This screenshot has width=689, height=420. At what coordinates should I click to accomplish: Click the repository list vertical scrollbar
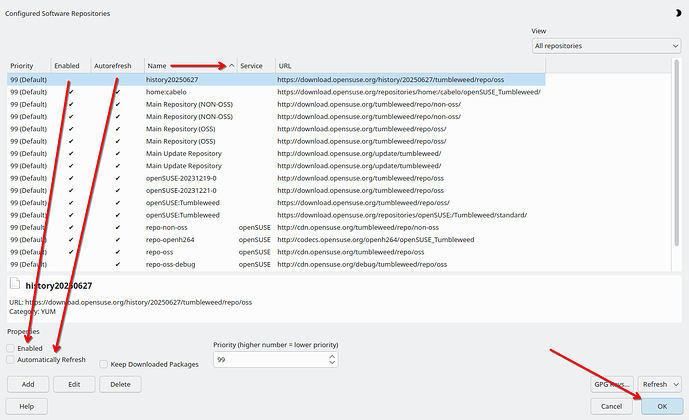[x=677, y=154]
